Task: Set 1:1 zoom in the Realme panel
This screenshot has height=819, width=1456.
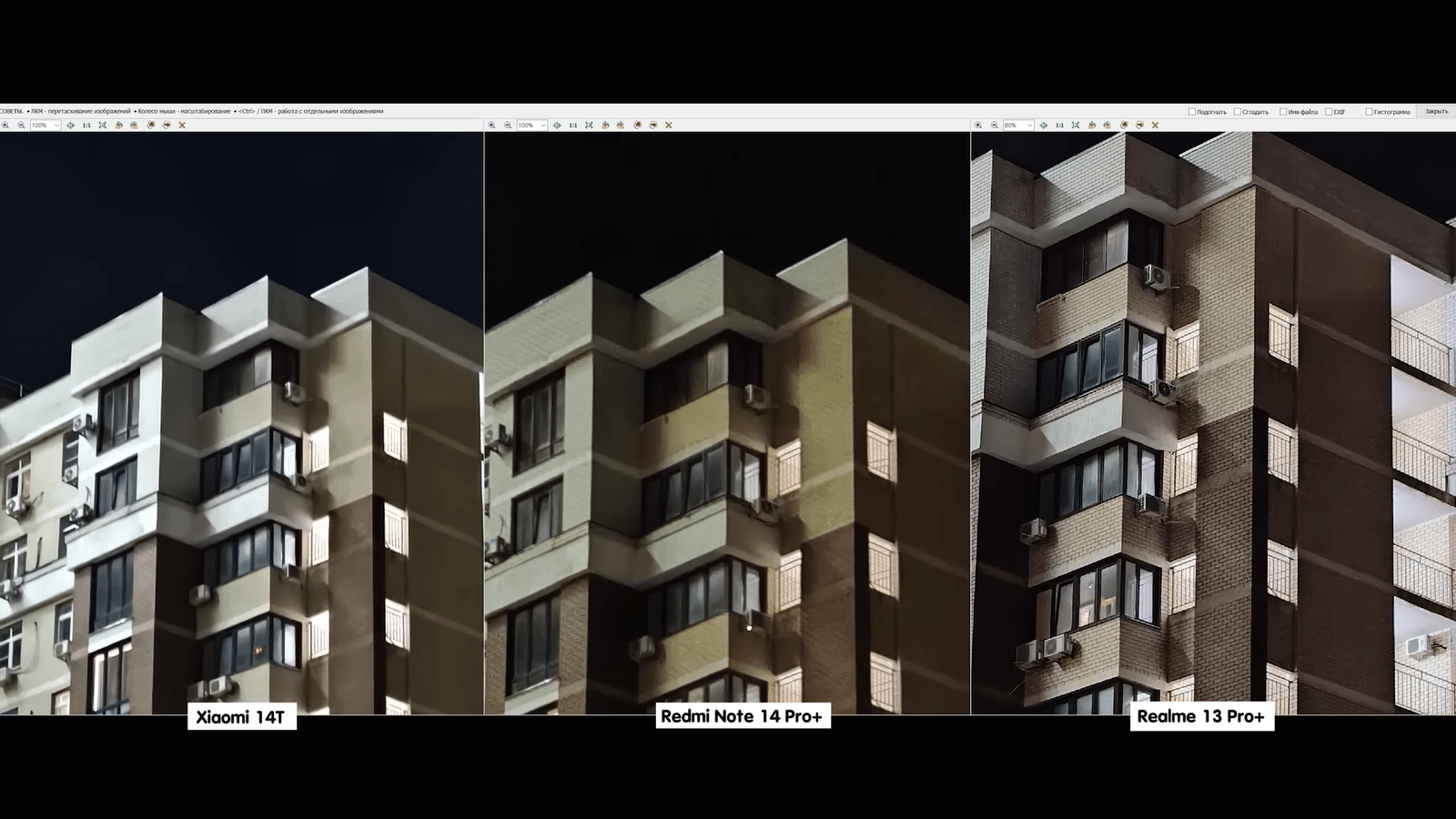Action: pyautogui.click(x=1059, y=125)
